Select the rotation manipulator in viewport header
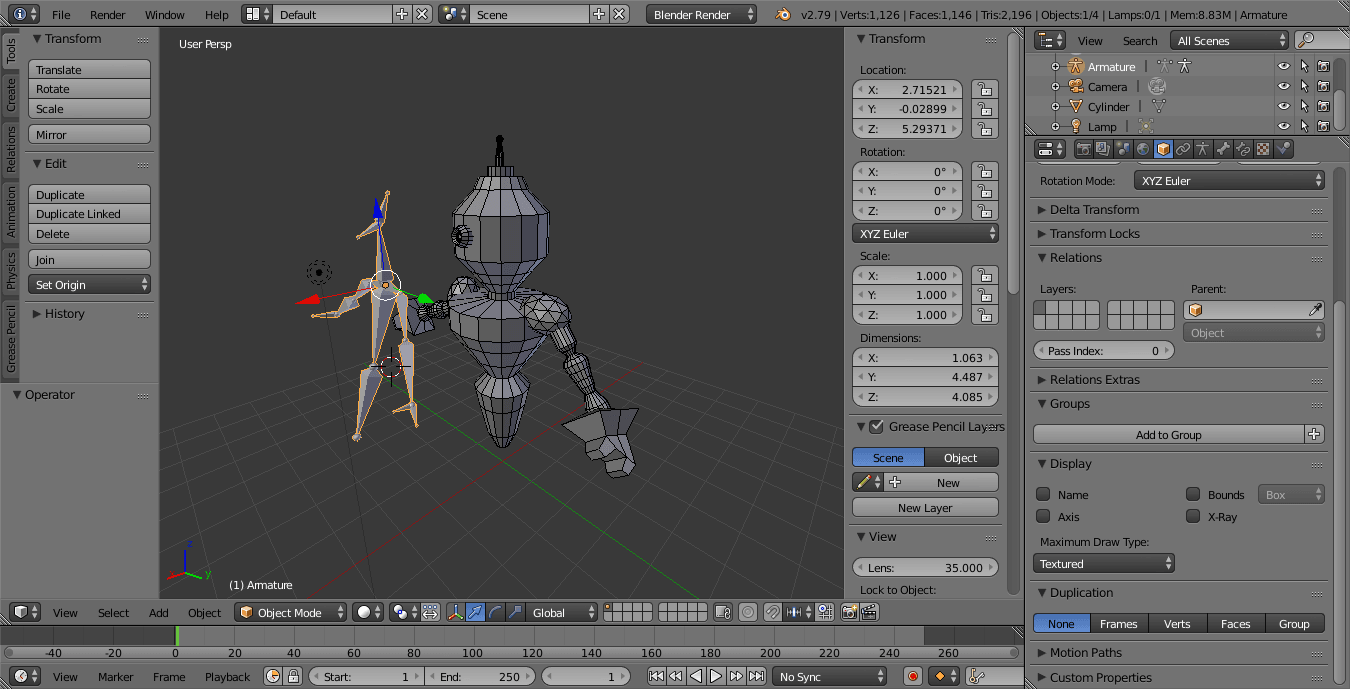 494,612
